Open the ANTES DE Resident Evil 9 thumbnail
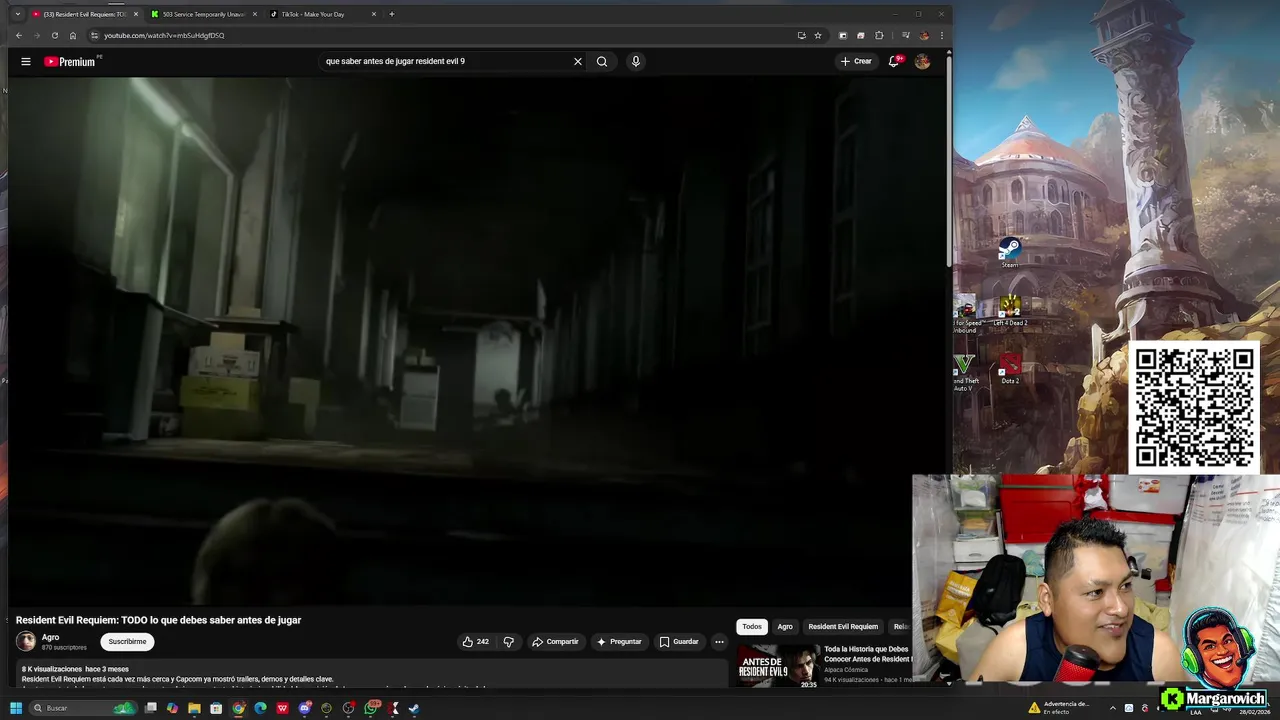The height and width of the screenshot is (720, 1280). point(778,665)
